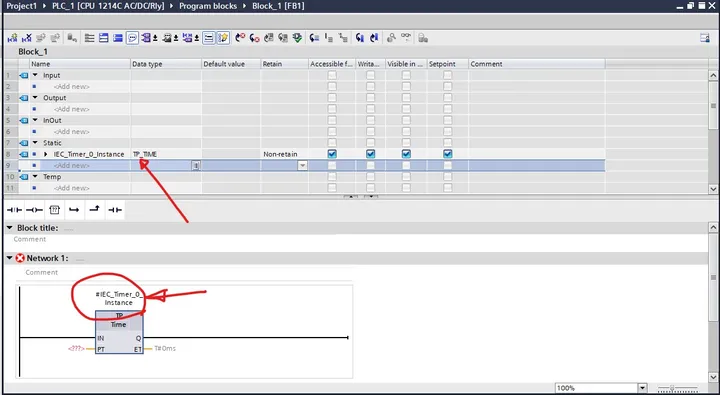This screenshot has height=395, width=720.
Task: Click the PLC_1 breadcrumb item
Action: [108, 6]
